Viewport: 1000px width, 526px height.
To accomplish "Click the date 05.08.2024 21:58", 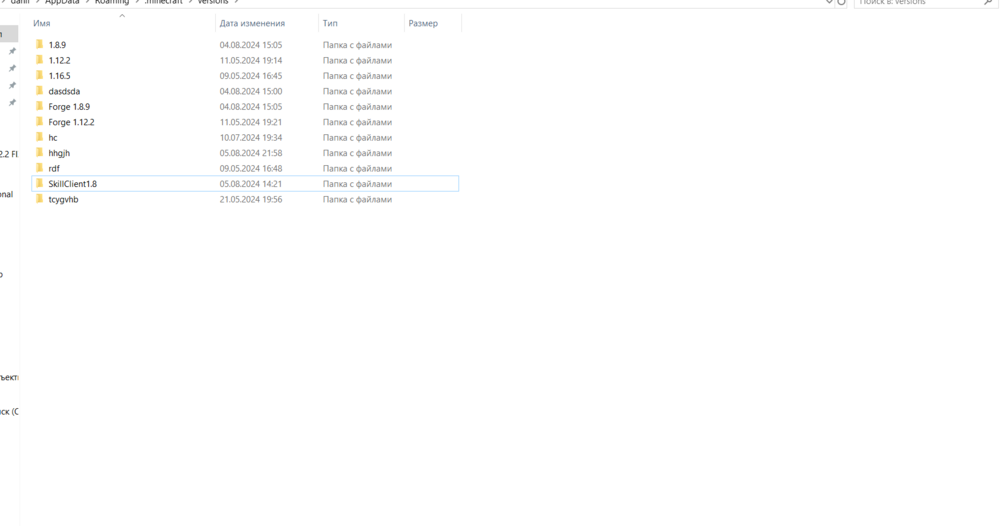I will 251,153.
